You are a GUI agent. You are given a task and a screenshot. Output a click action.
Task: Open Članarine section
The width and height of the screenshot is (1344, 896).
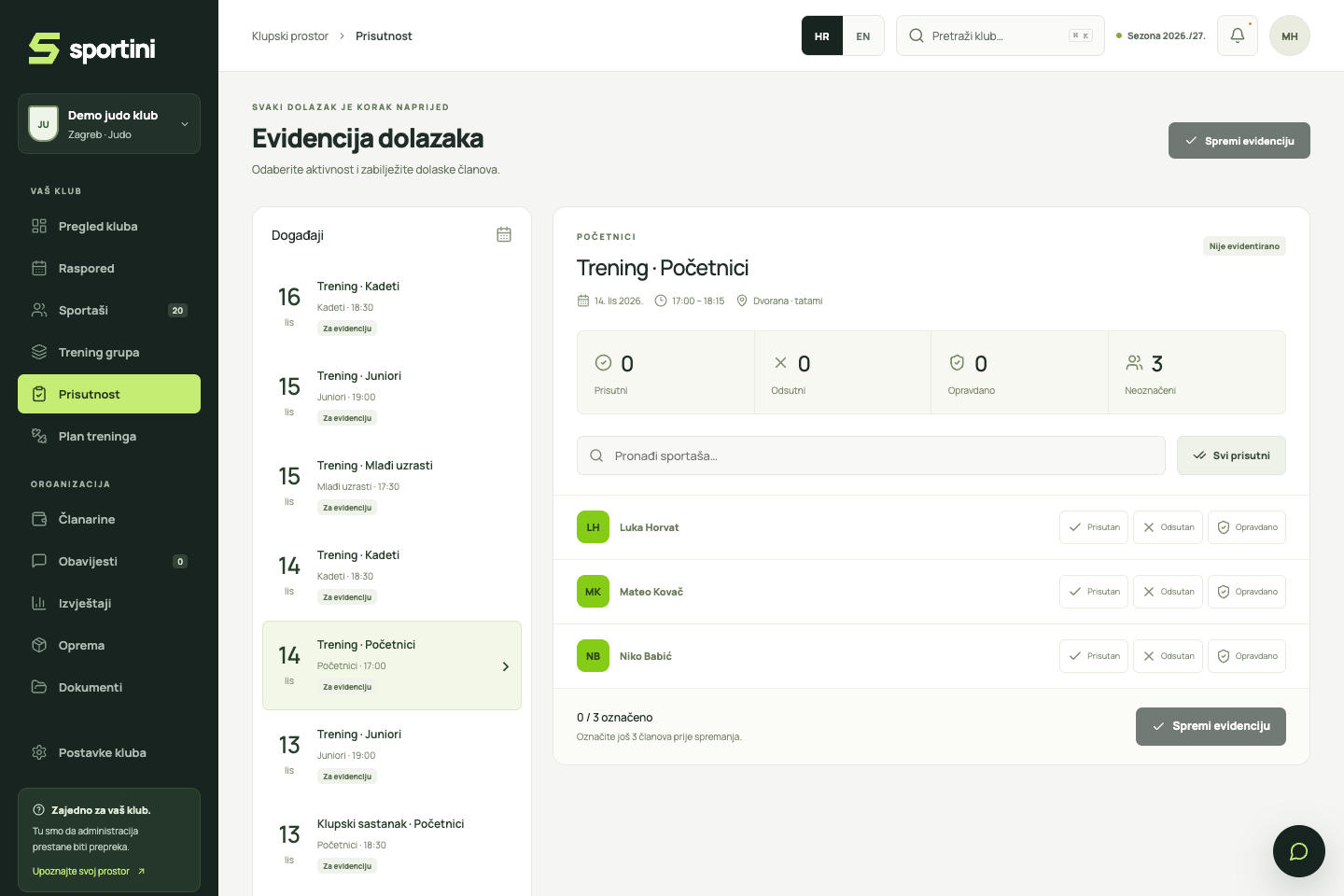pyautogui.click(x=109, y=519)
